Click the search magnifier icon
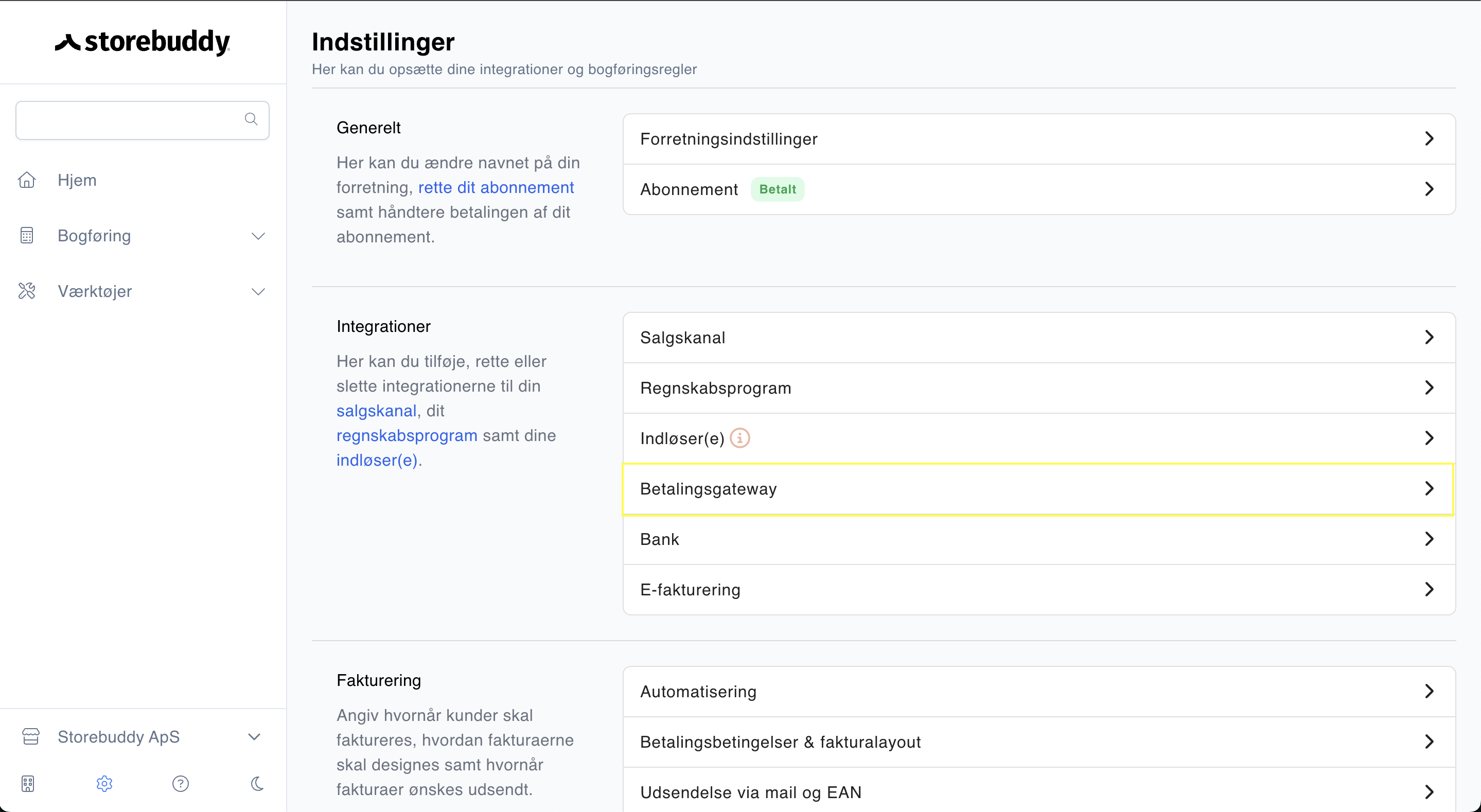Screen dimensions: 1481x812 pyautogui.click(x=251, y=119)
